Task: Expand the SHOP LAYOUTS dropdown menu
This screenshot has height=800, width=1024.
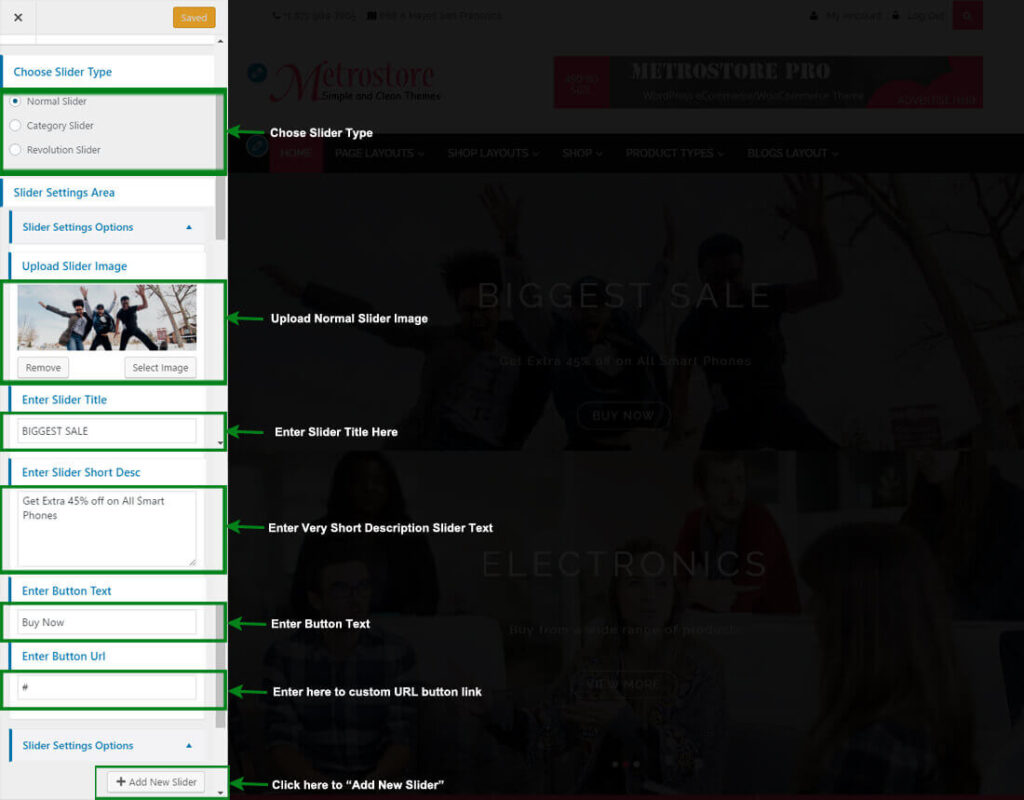Action: pos(493,153)
